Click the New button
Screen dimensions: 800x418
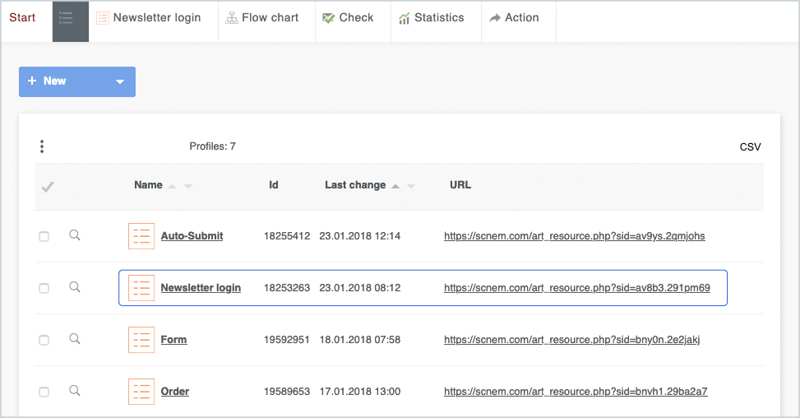(60, 82)
